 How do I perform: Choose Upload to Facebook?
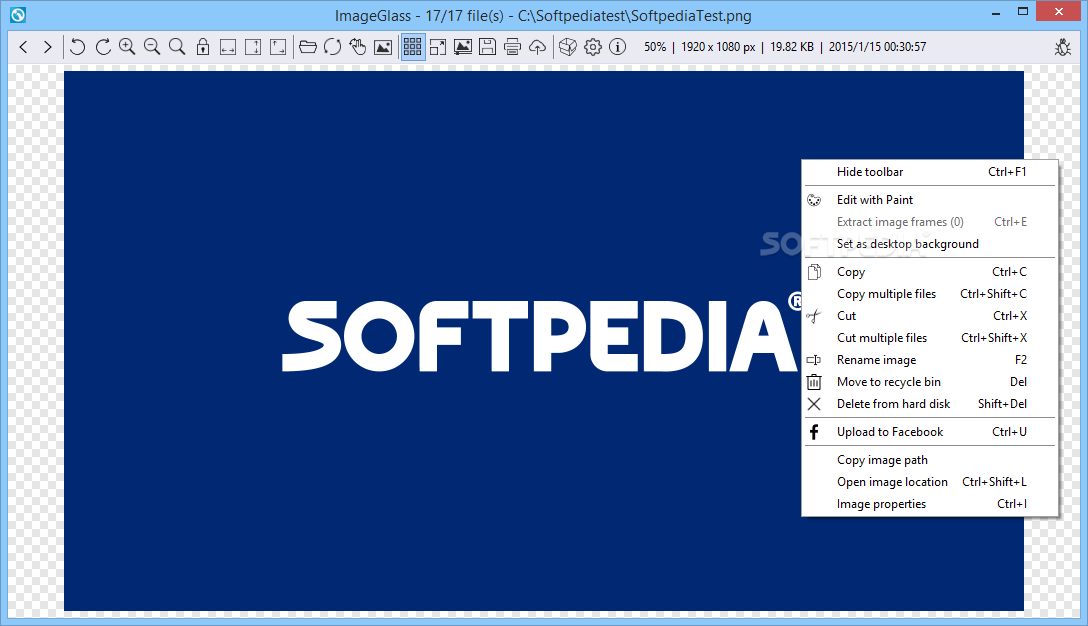[930, 432]
